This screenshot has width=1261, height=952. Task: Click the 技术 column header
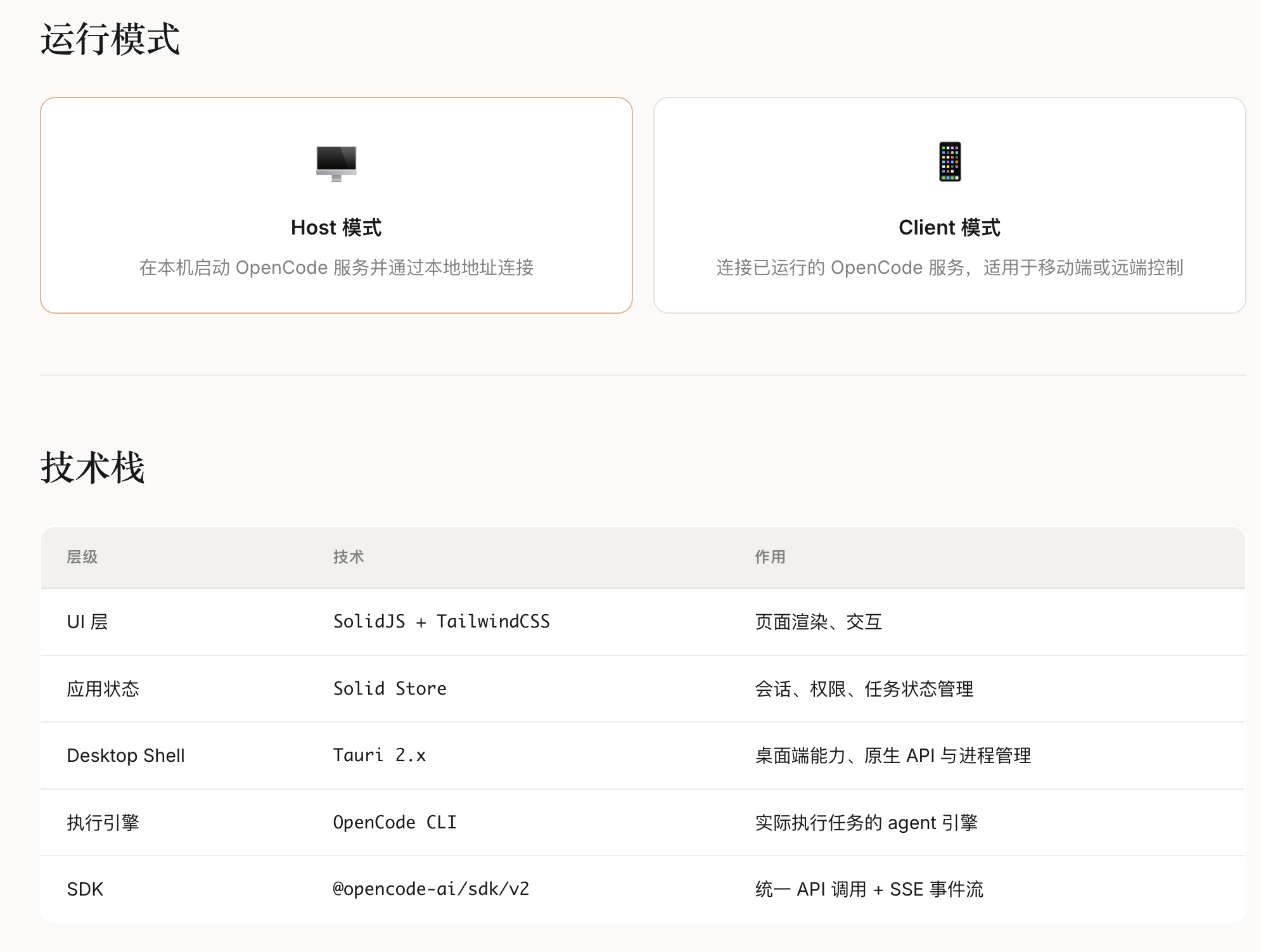349,557
